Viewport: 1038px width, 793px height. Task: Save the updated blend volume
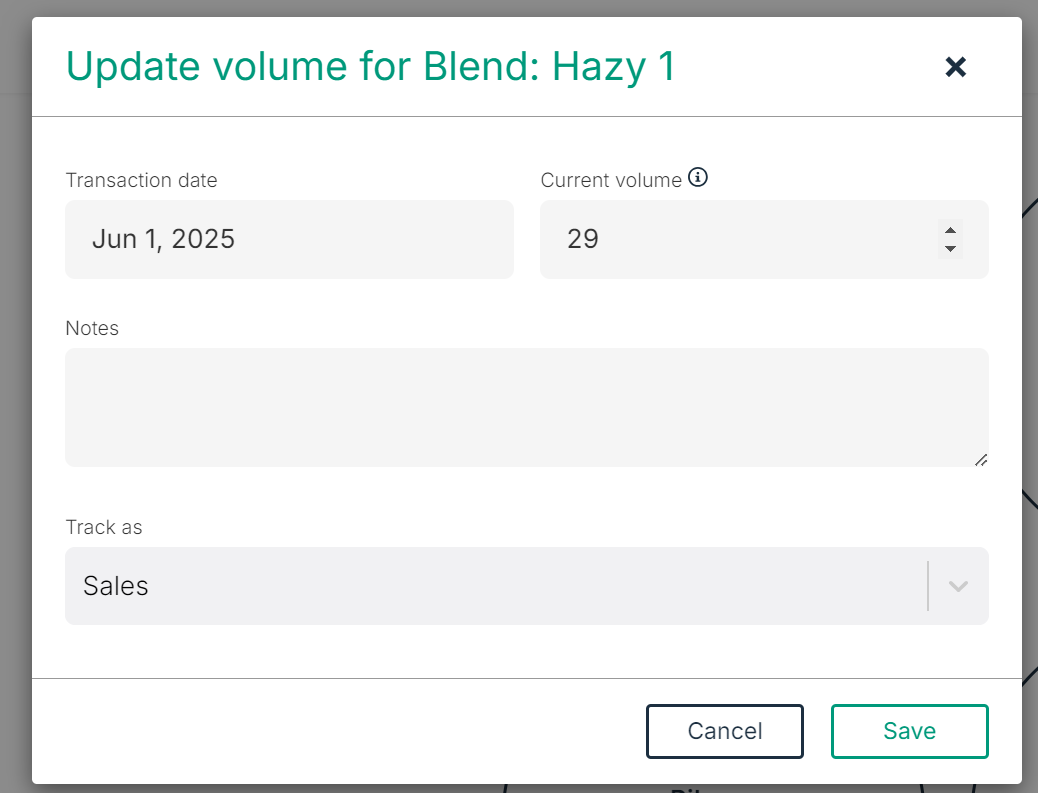pyautogui.click(x=910, y=731)
